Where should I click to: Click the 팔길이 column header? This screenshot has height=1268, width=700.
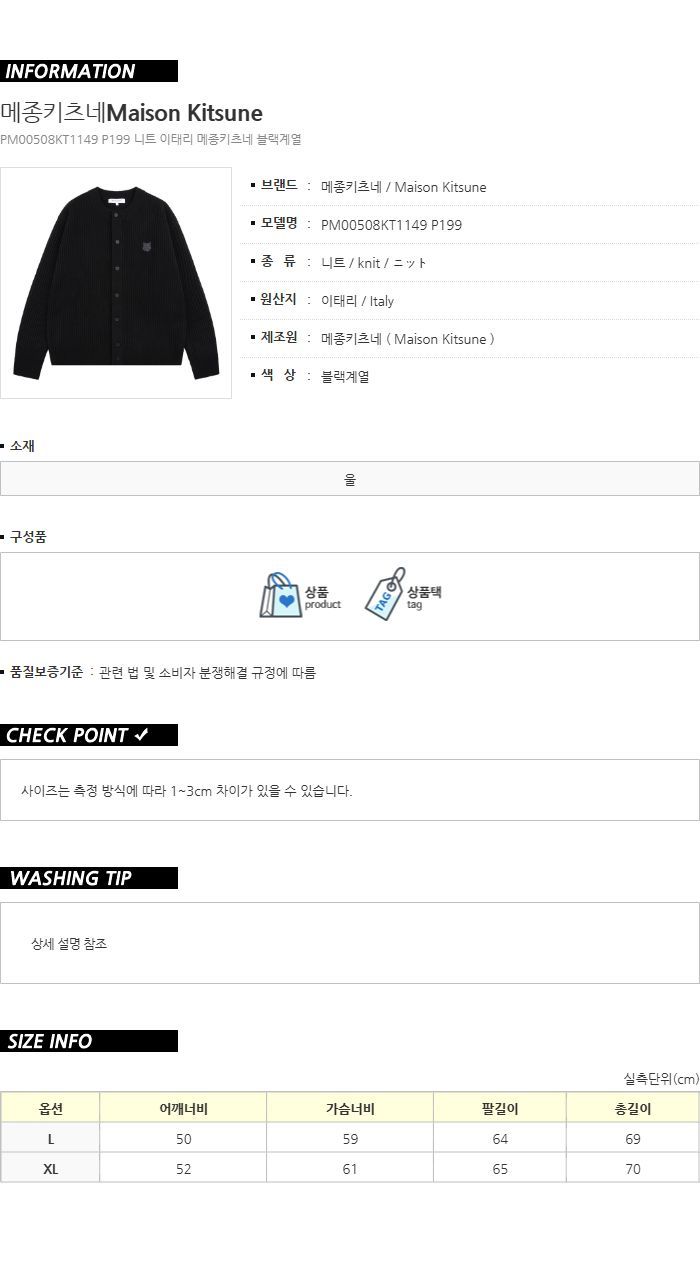[x=500, y=1108]
